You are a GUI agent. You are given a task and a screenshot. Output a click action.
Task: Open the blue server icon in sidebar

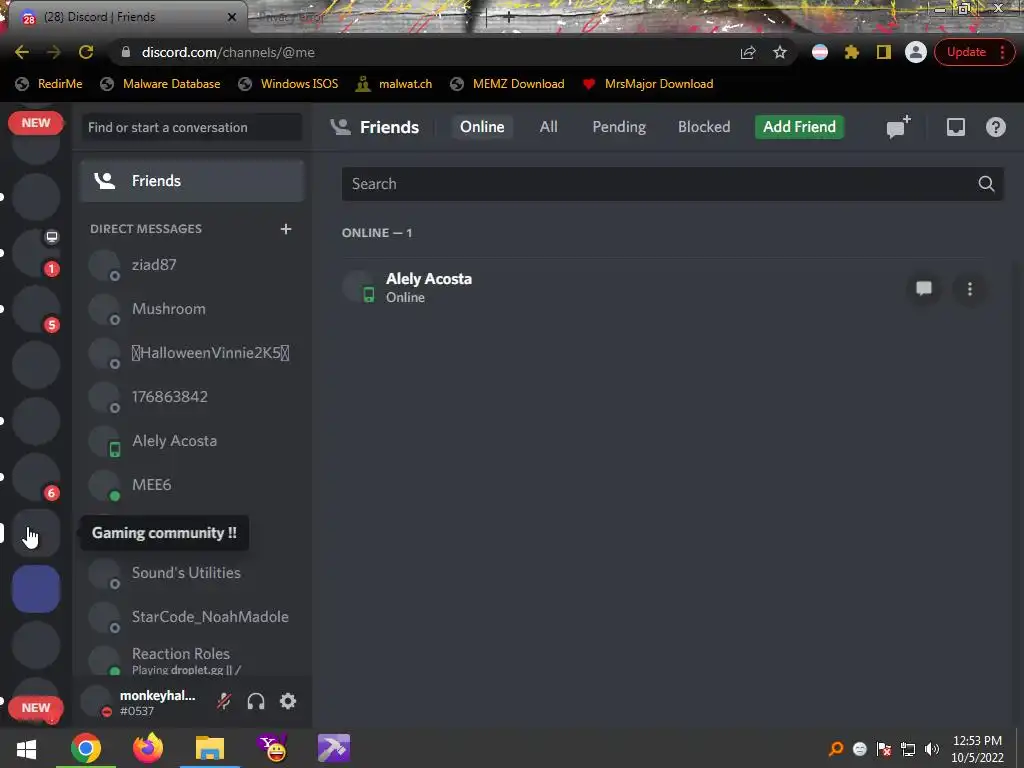[x=36, y=589]
